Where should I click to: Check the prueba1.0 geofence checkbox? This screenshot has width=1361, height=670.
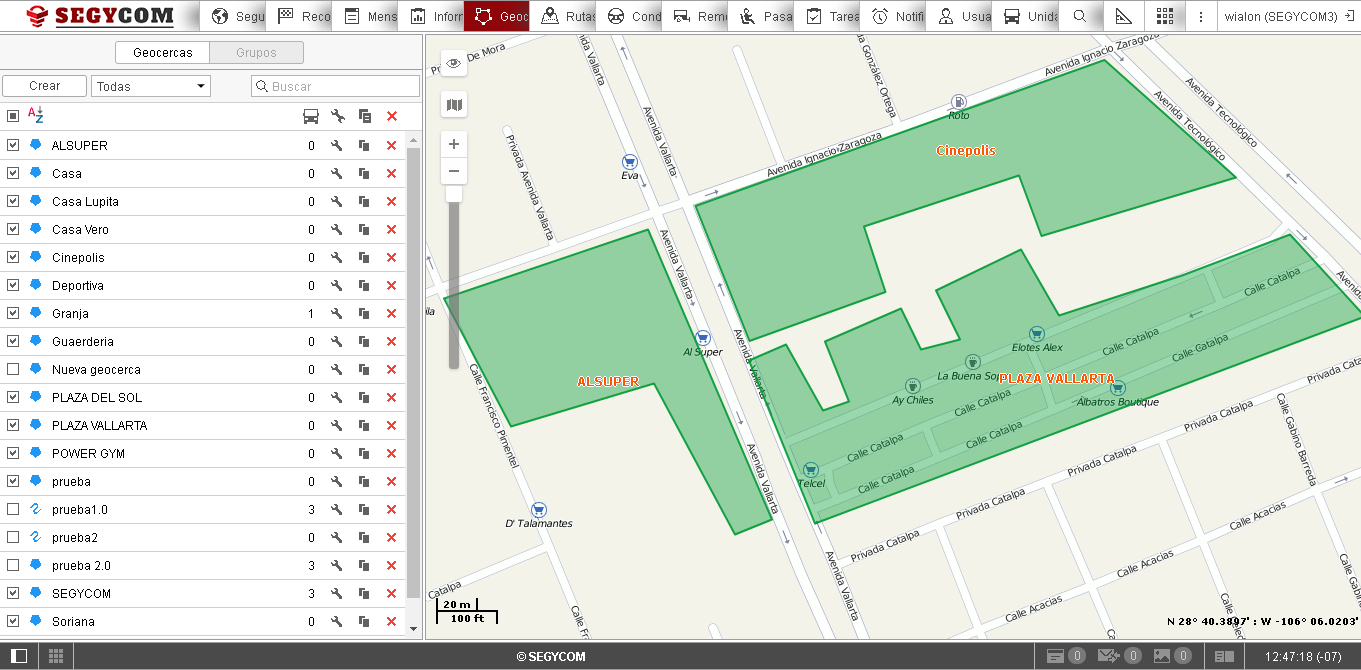tap(13, 509)
